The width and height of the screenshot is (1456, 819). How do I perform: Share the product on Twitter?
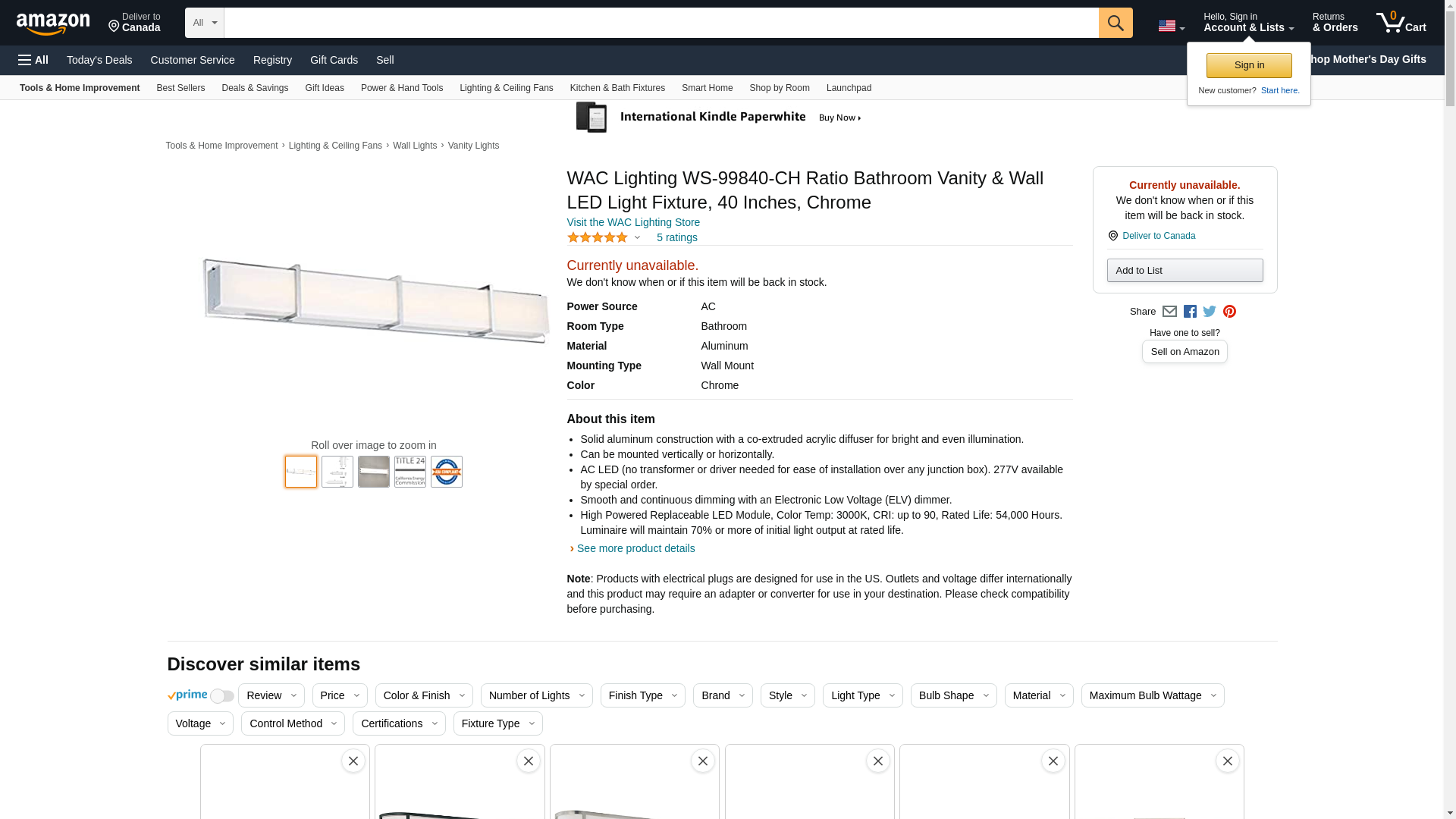tap(1210, 312)
